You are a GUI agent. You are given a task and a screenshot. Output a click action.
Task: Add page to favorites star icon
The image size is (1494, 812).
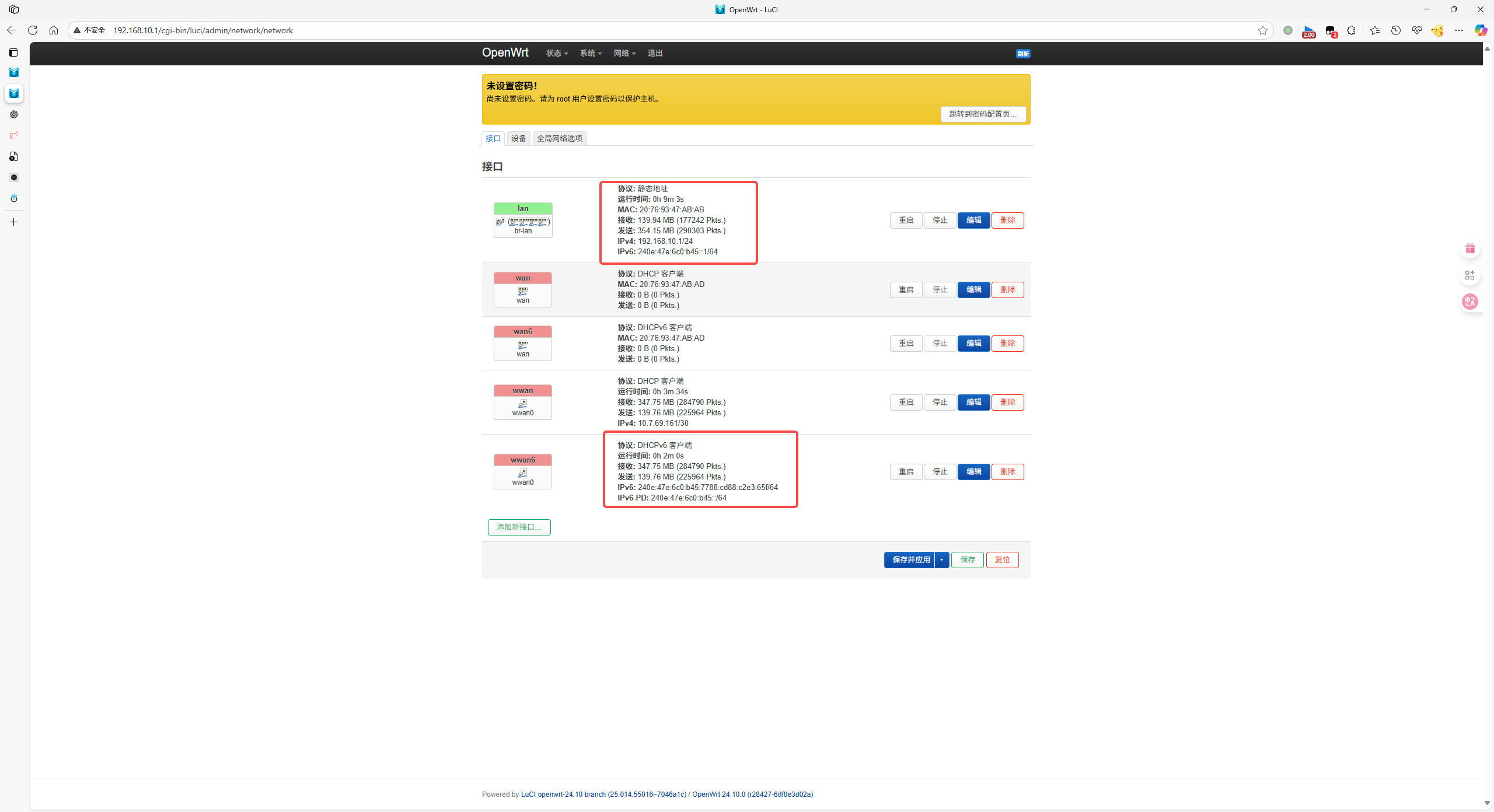tap(1262, 30)
